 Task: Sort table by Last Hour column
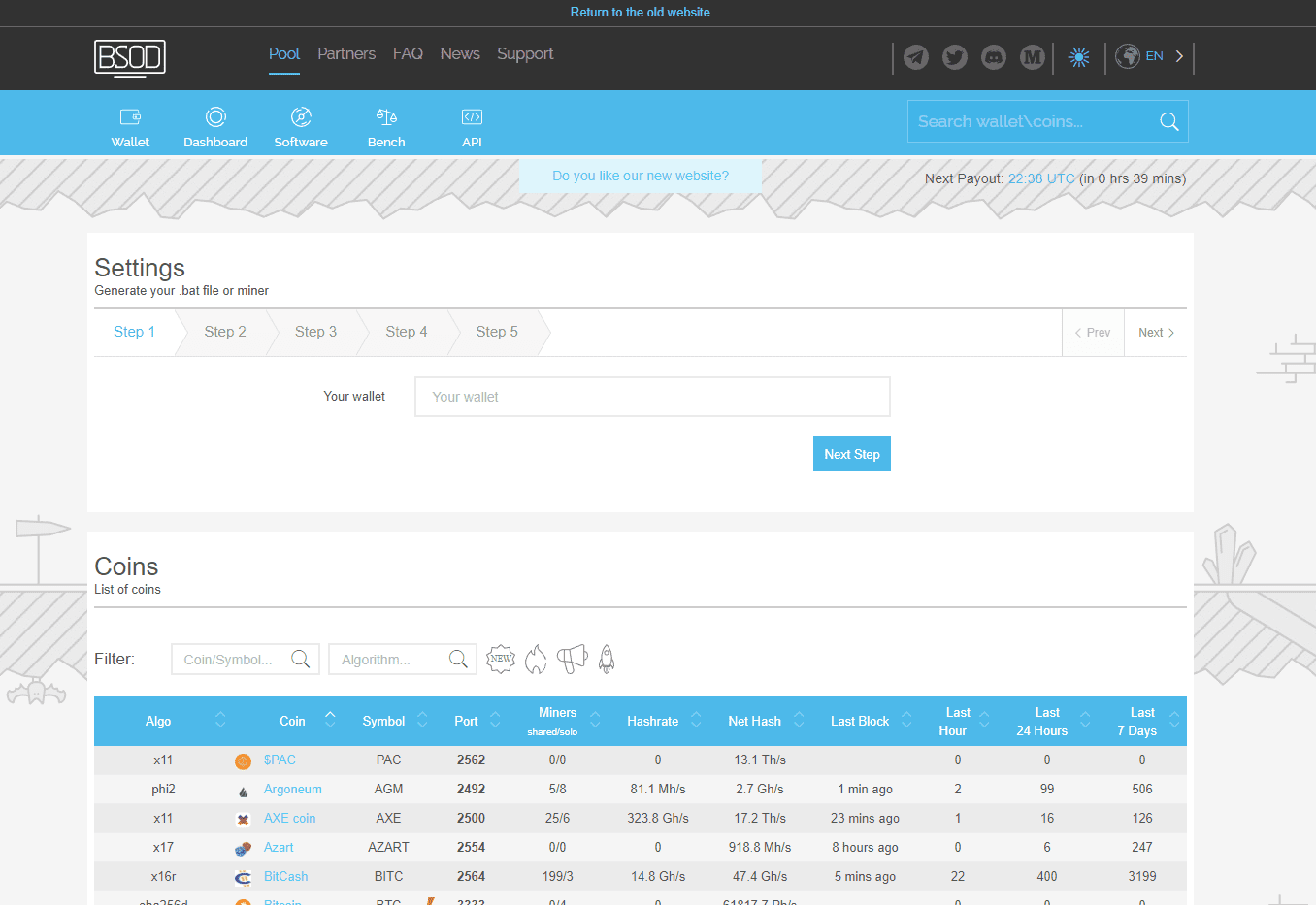point(957,721)
